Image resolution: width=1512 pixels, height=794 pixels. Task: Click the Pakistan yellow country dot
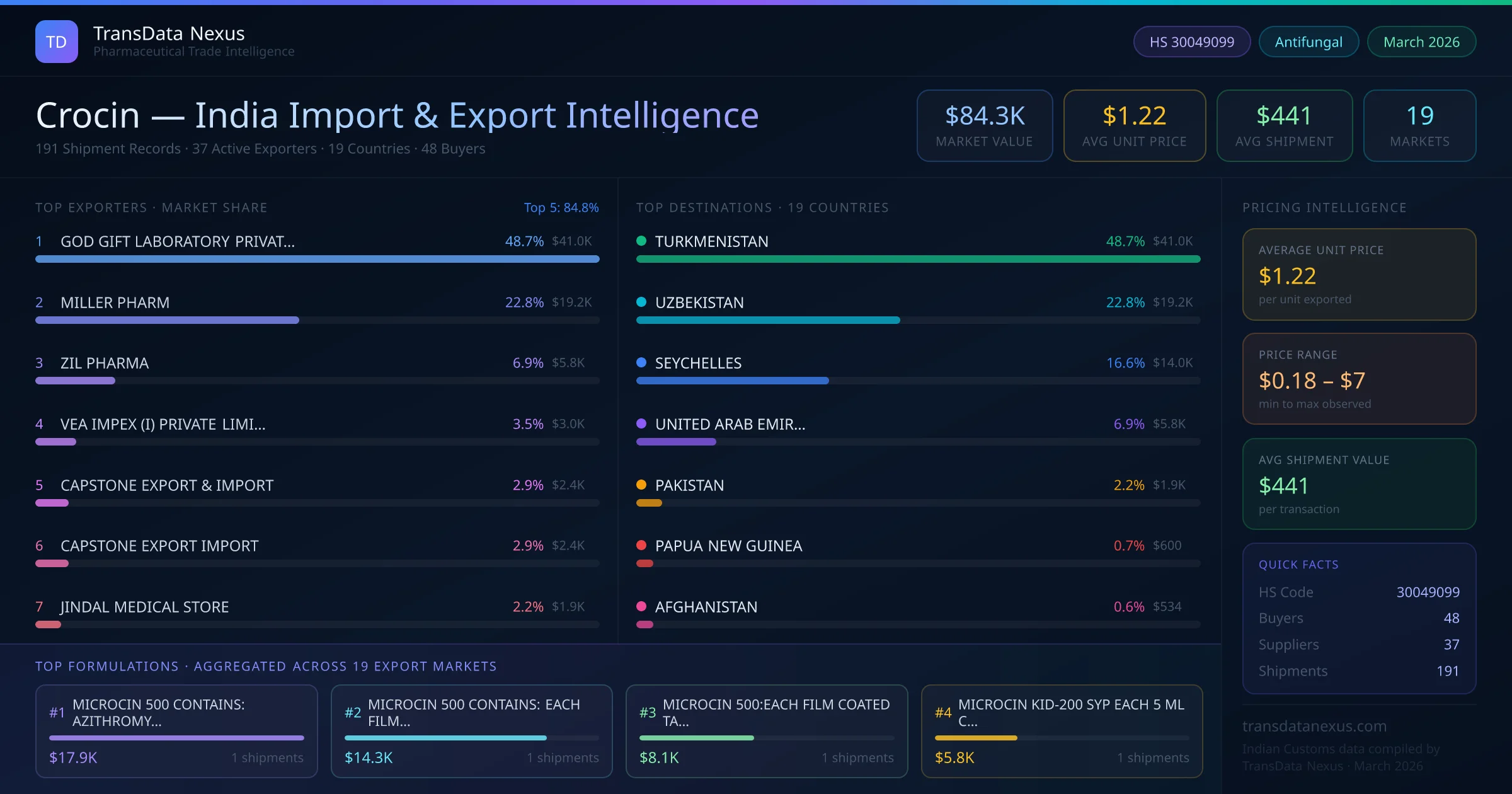pos(641,485)
